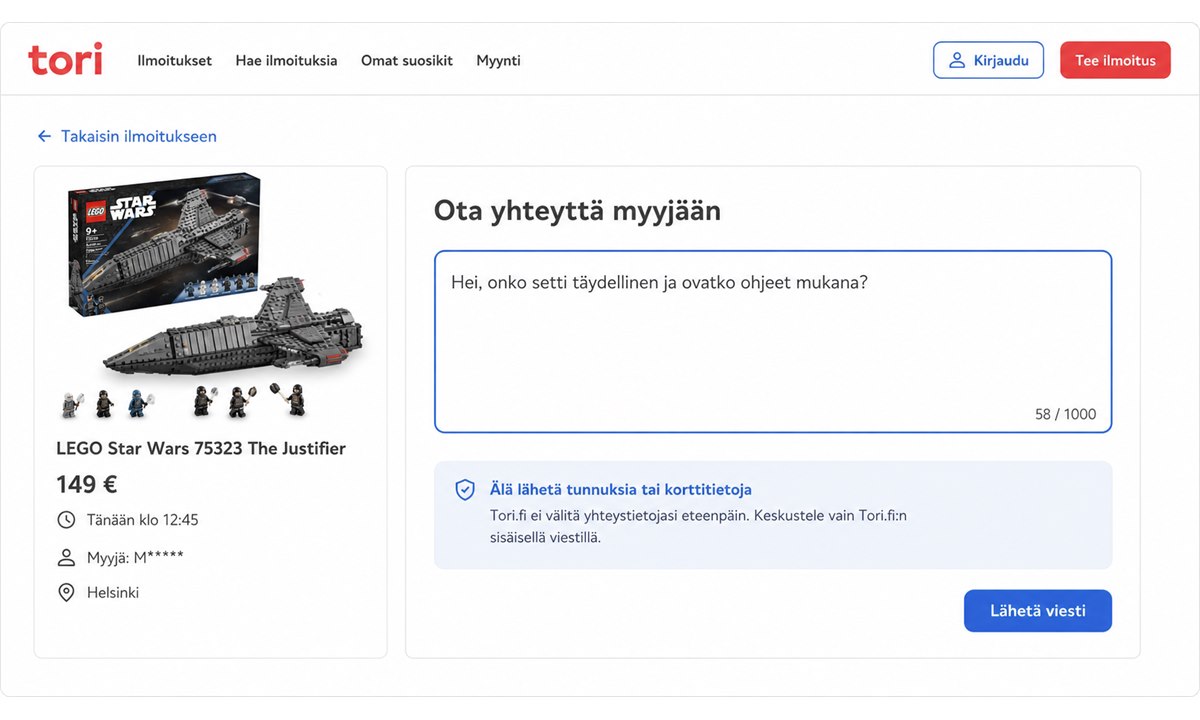
Task: Follow the Takaisin ilmoitukseen link
Action: pos(139,136)
